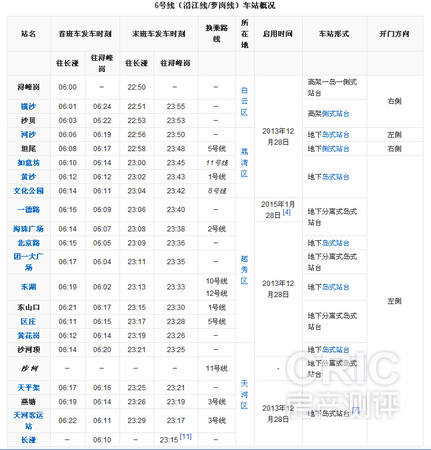This screenshot has width=431, height=450.
Task: Select the 10号线 transfer in the 东湖 row
Action: coord(217,281)
